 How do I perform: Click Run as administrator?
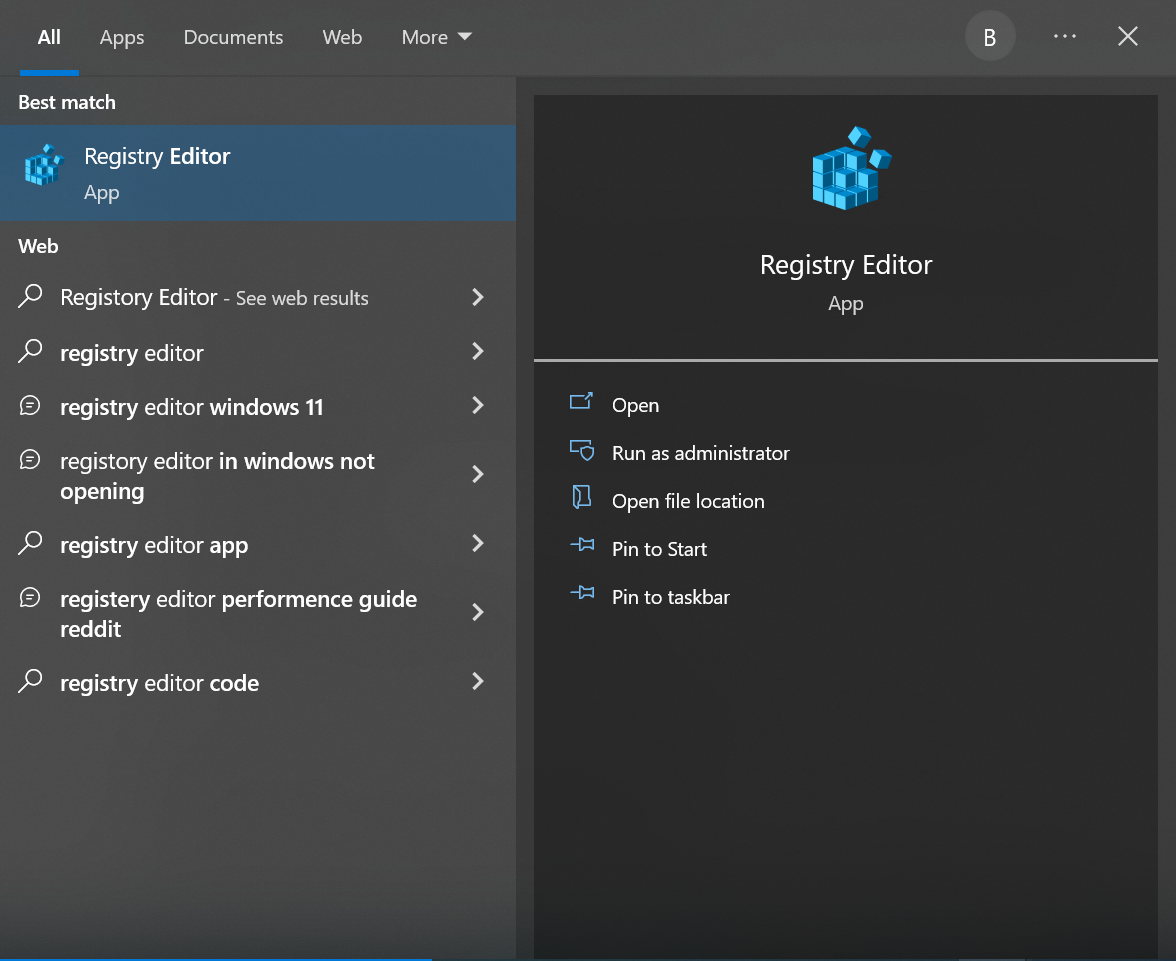[x=700, y=453]
